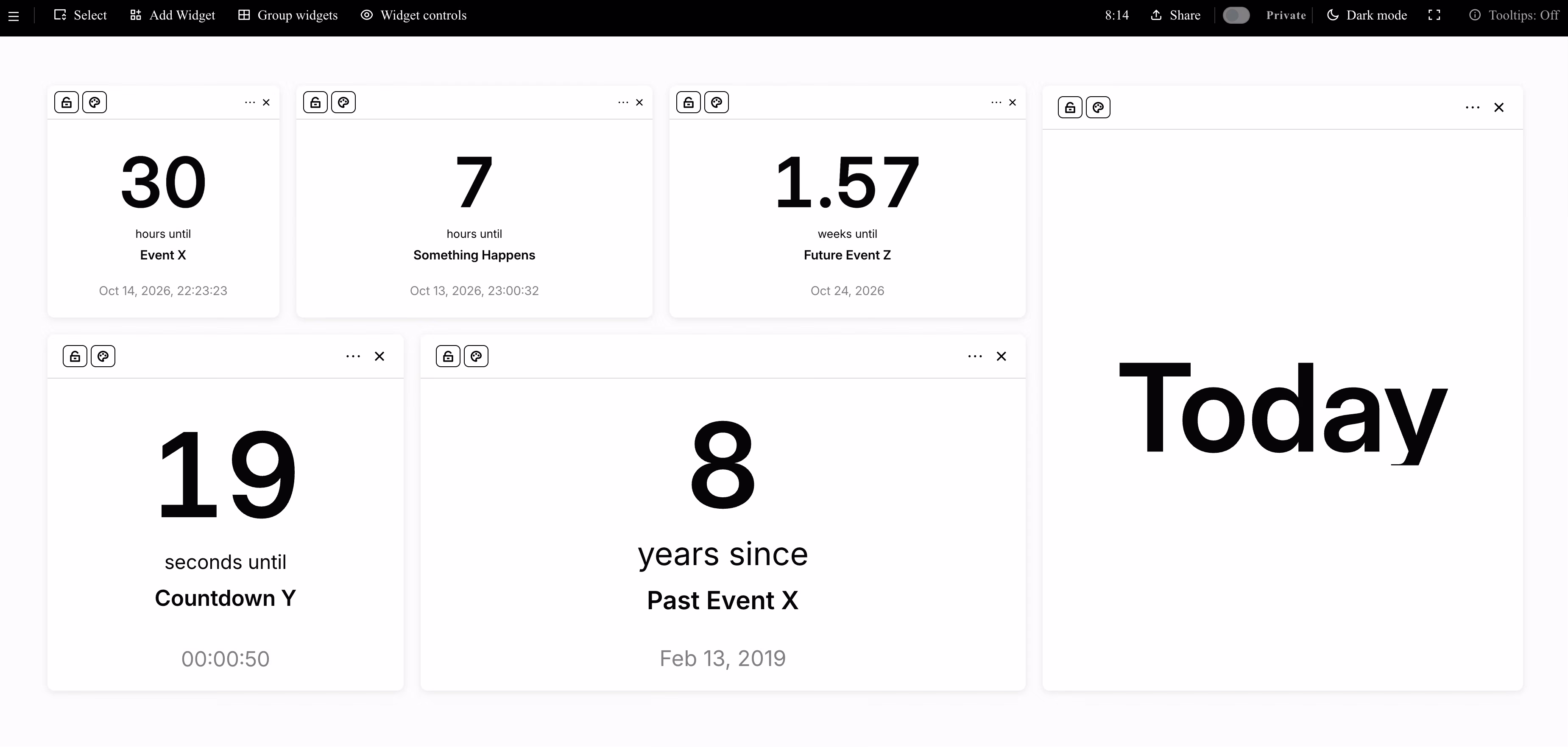Open palette for Countdown Y widget
This screenshot has width=1568, height=747.
point(103,356)
